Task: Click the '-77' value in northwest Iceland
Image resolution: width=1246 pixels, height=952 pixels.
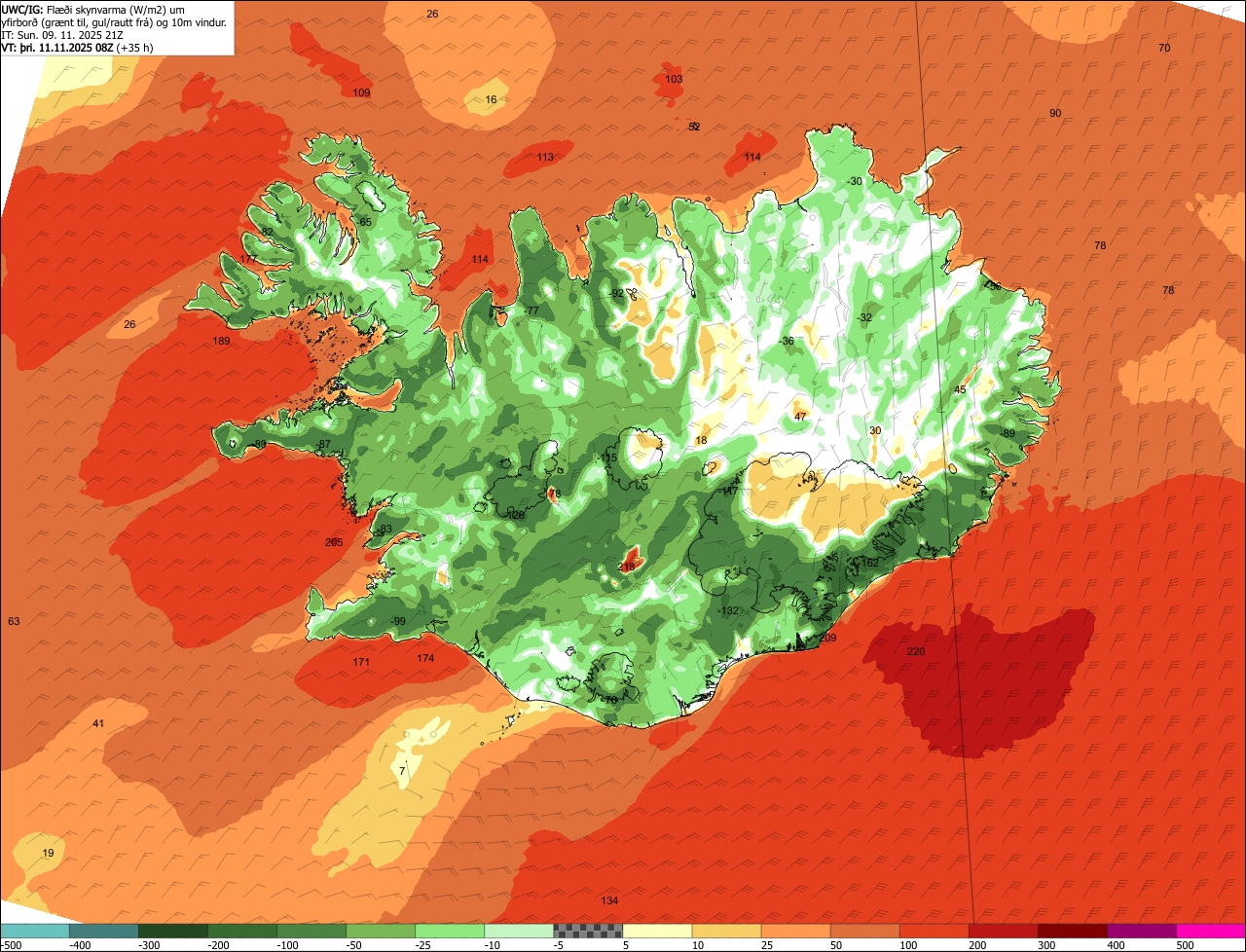Action: click(x=531, y=311)
